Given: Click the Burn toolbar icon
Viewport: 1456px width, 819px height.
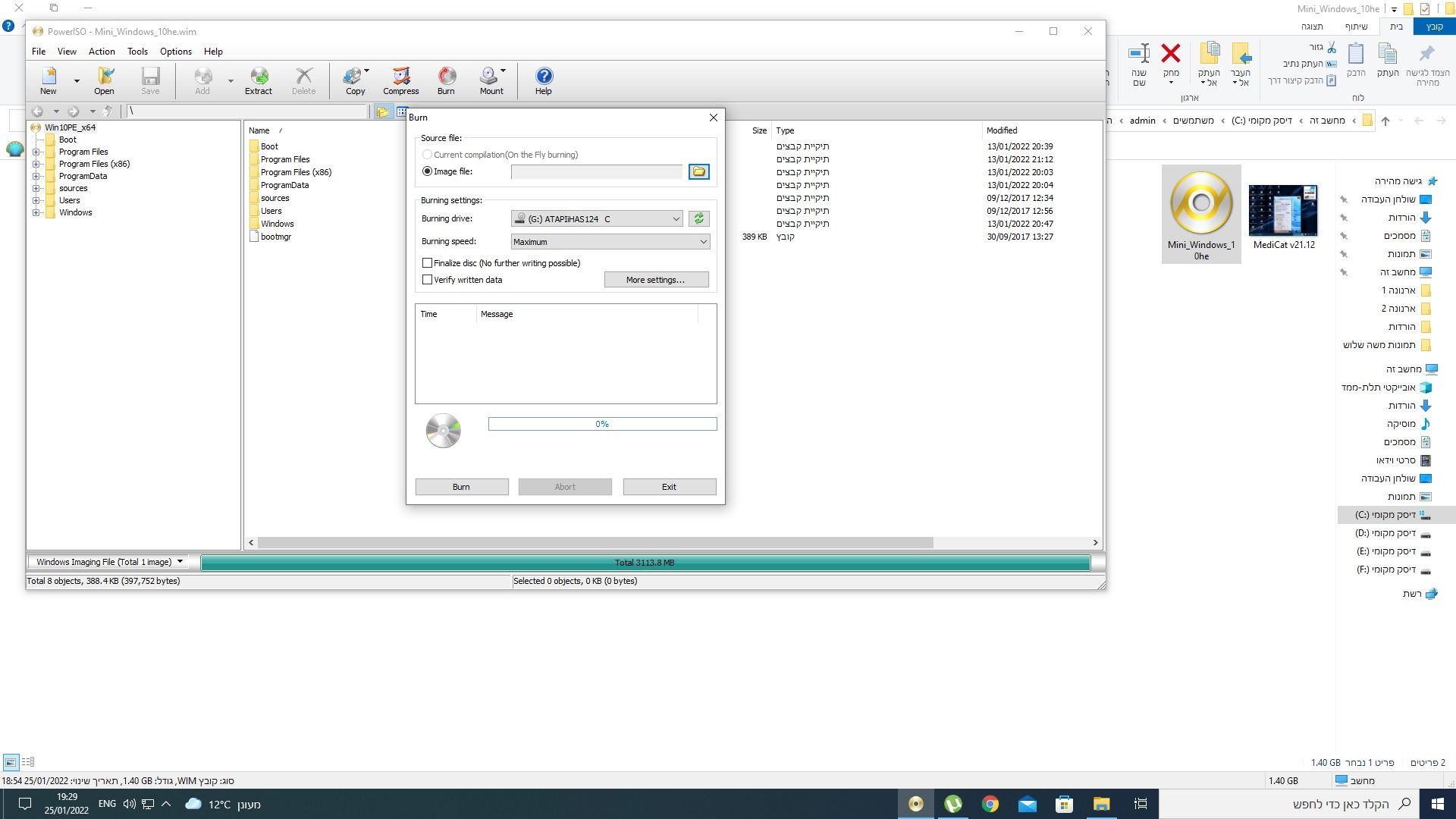Looking at the screenshot, I should point(446,80).
